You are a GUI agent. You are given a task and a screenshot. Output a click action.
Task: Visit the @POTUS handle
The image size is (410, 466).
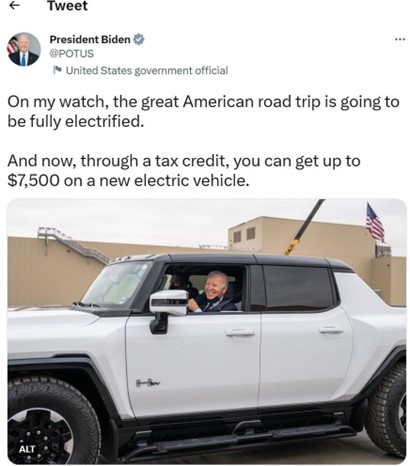72,54
